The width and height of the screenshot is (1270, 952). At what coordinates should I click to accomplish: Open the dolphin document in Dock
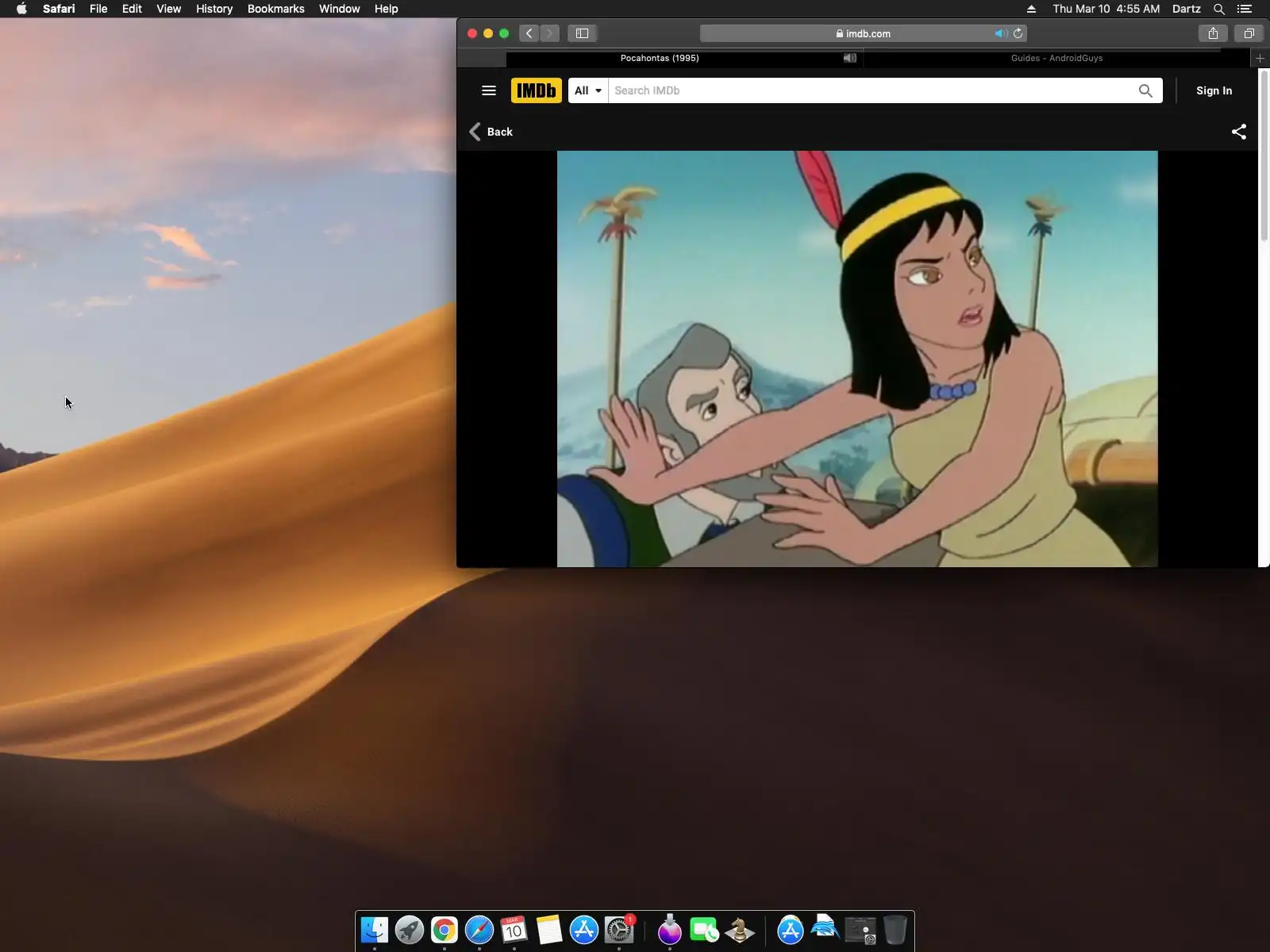click(825, 928)
